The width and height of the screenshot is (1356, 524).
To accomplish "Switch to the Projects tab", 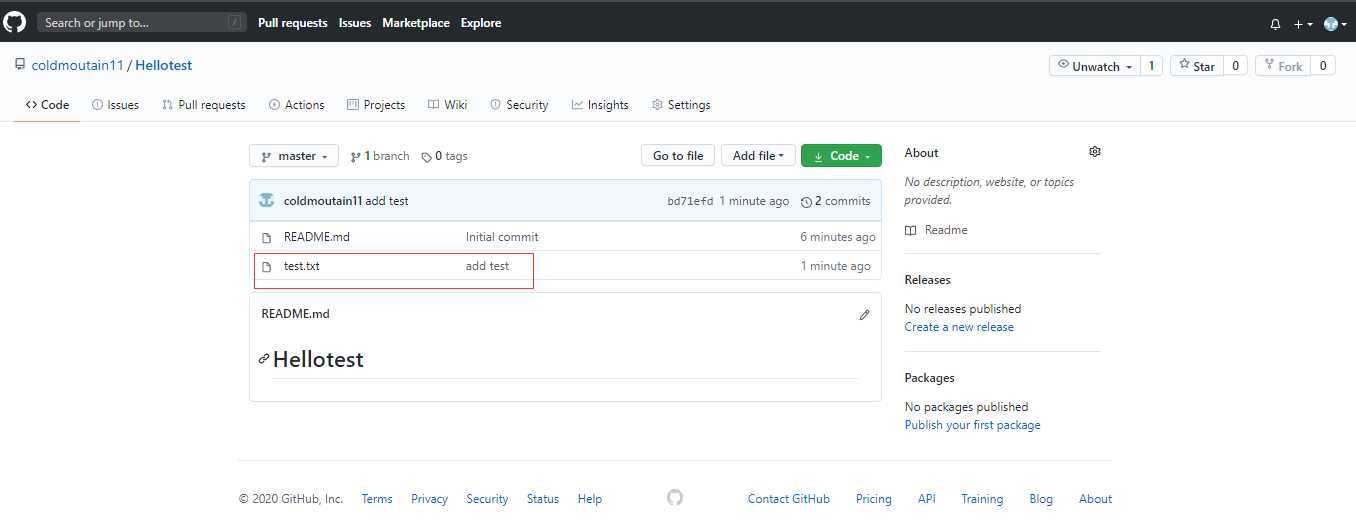I will point(375,104).
